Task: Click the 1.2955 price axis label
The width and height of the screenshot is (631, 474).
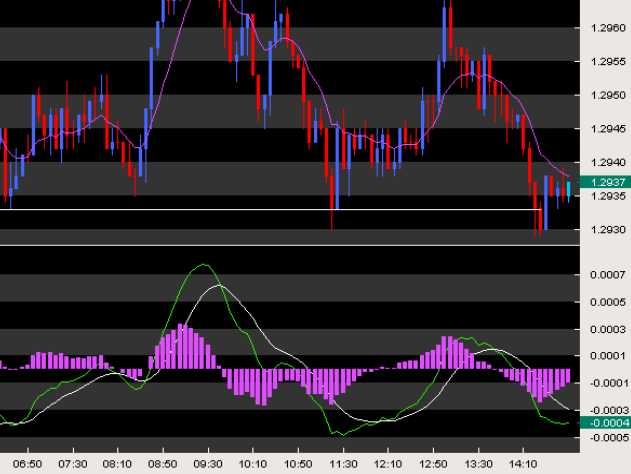Action: click(x=608, y=62)
